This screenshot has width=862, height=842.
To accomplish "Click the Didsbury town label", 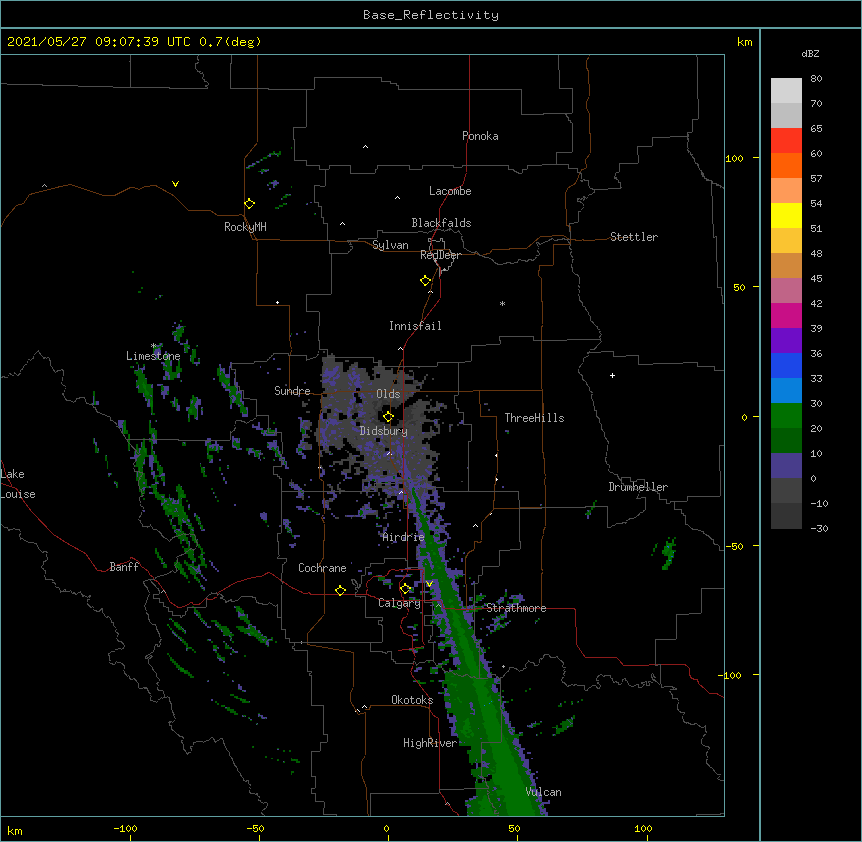I will pyautogui.click(x=384, y=431).
